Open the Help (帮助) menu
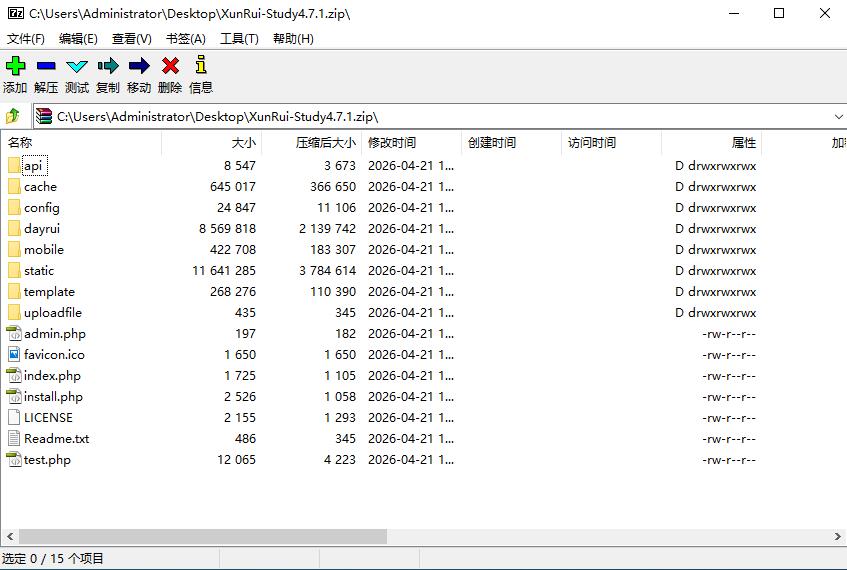The width and height of the screenshot is (847, 570). (293, 39)
